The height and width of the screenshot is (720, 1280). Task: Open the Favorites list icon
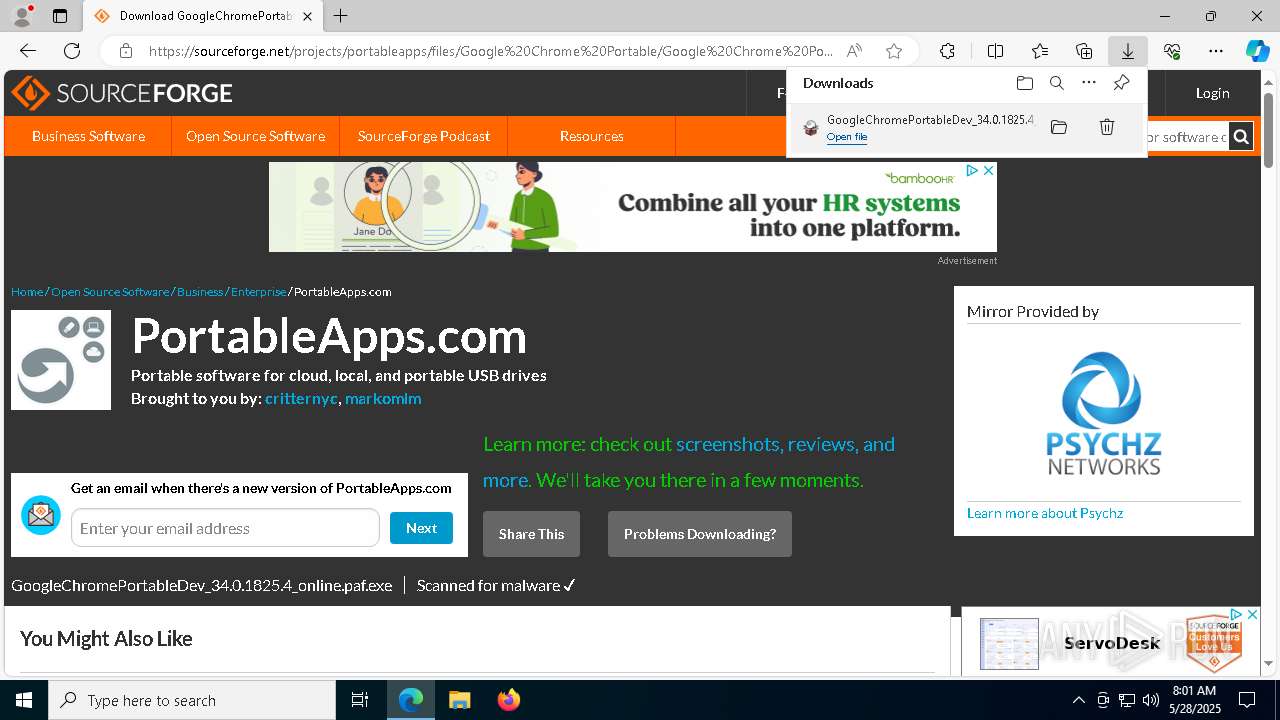coord(1040,51)
